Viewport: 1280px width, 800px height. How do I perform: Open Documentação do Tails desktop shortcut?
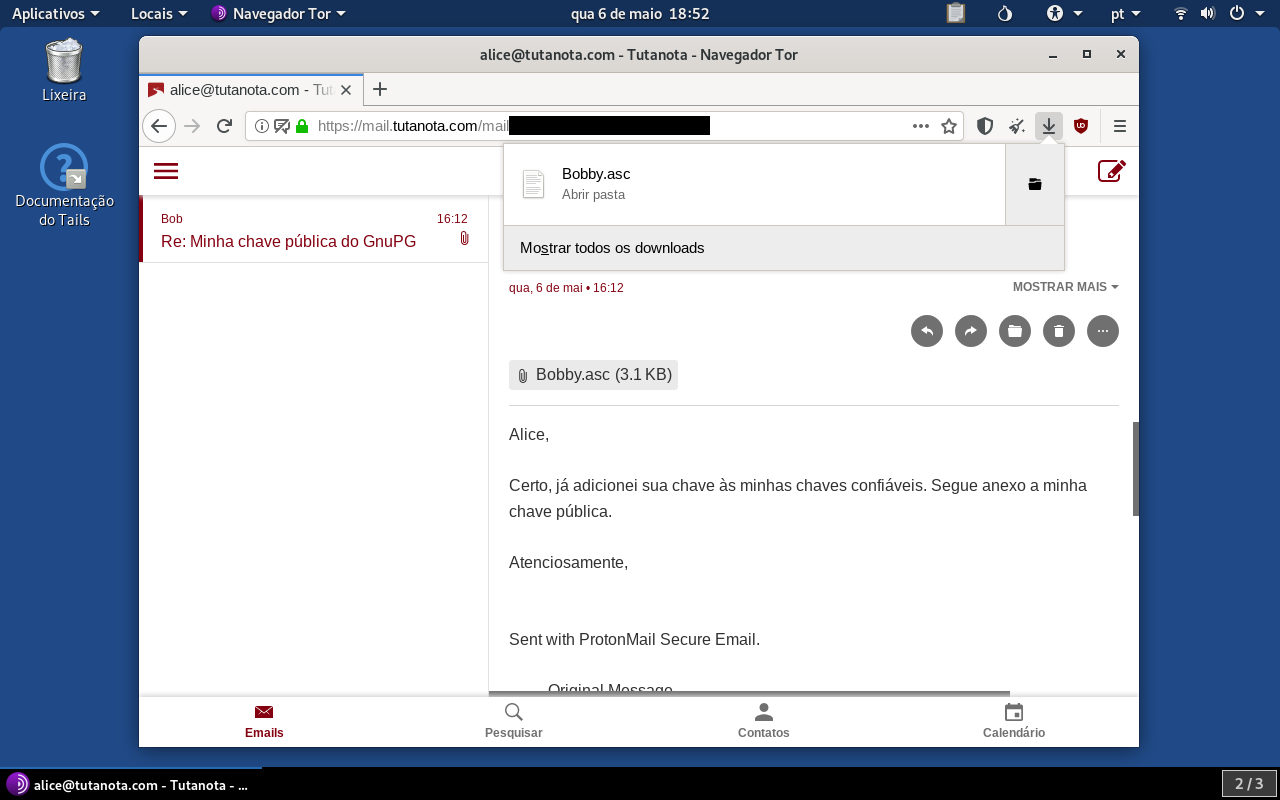point(65,186)
